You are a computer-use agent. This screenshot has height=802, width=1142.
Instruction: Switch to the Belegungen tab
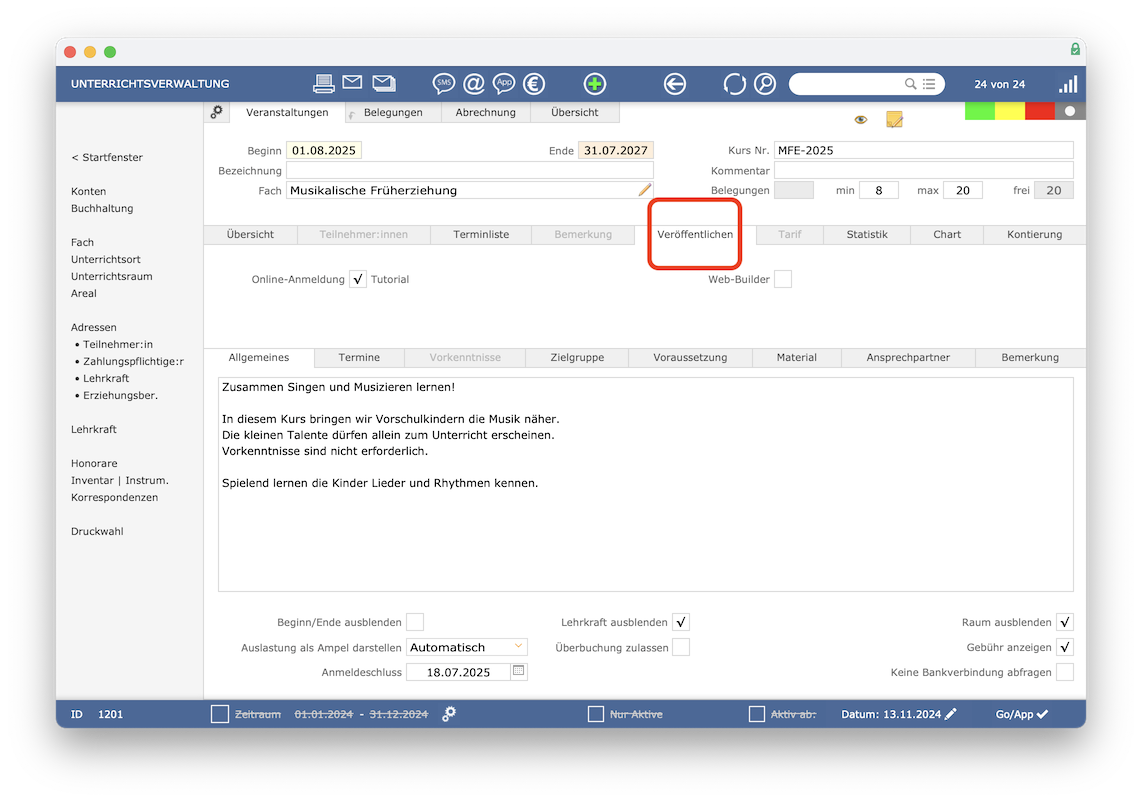tap(393, 112)
